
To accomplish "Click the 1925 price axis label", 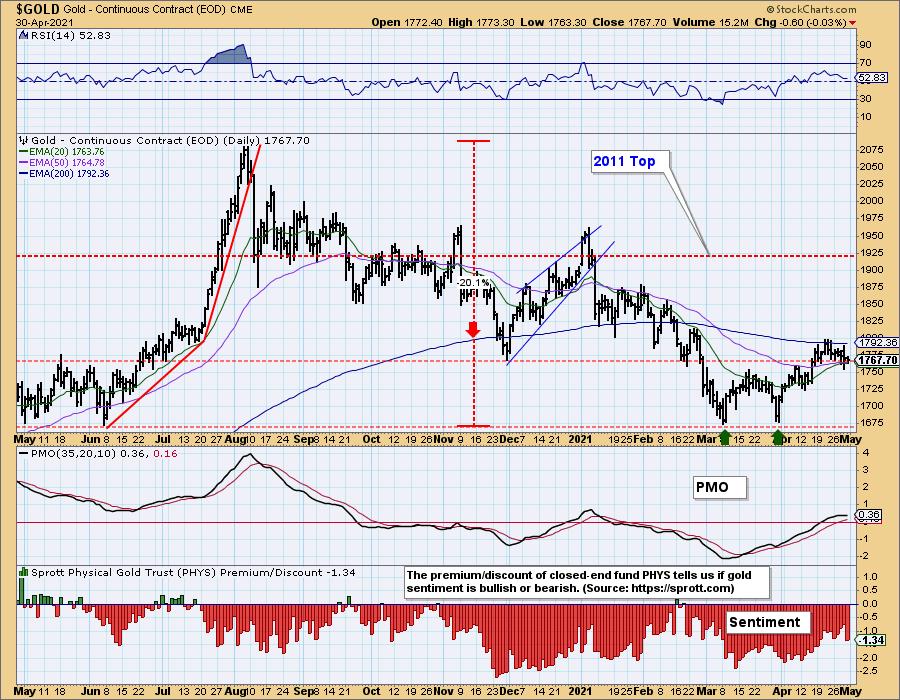I will 871,252.
